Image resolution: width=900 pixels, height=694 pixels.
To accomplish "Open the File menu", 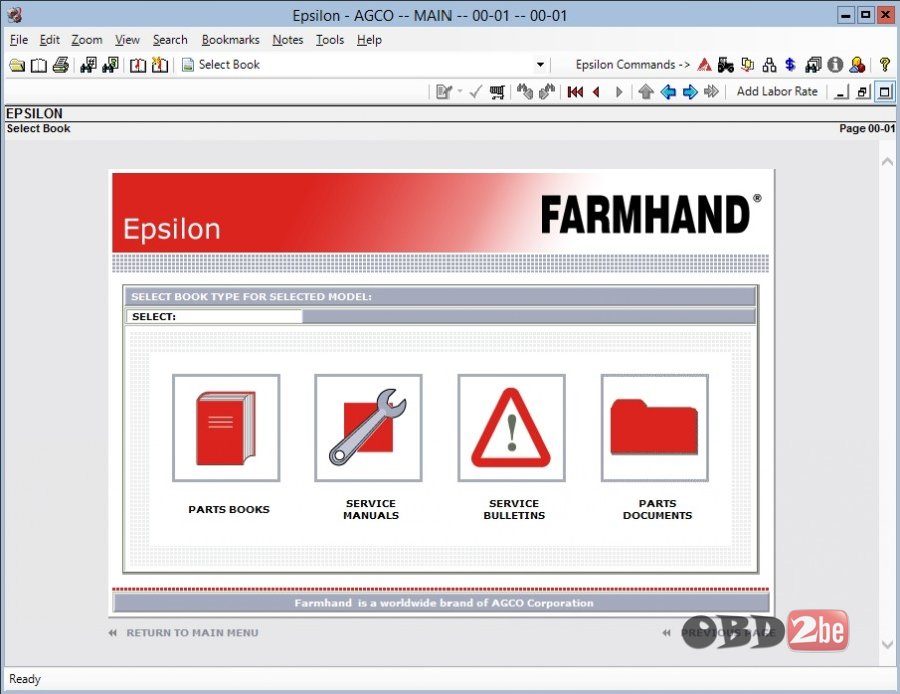I will tap(19, 40).
